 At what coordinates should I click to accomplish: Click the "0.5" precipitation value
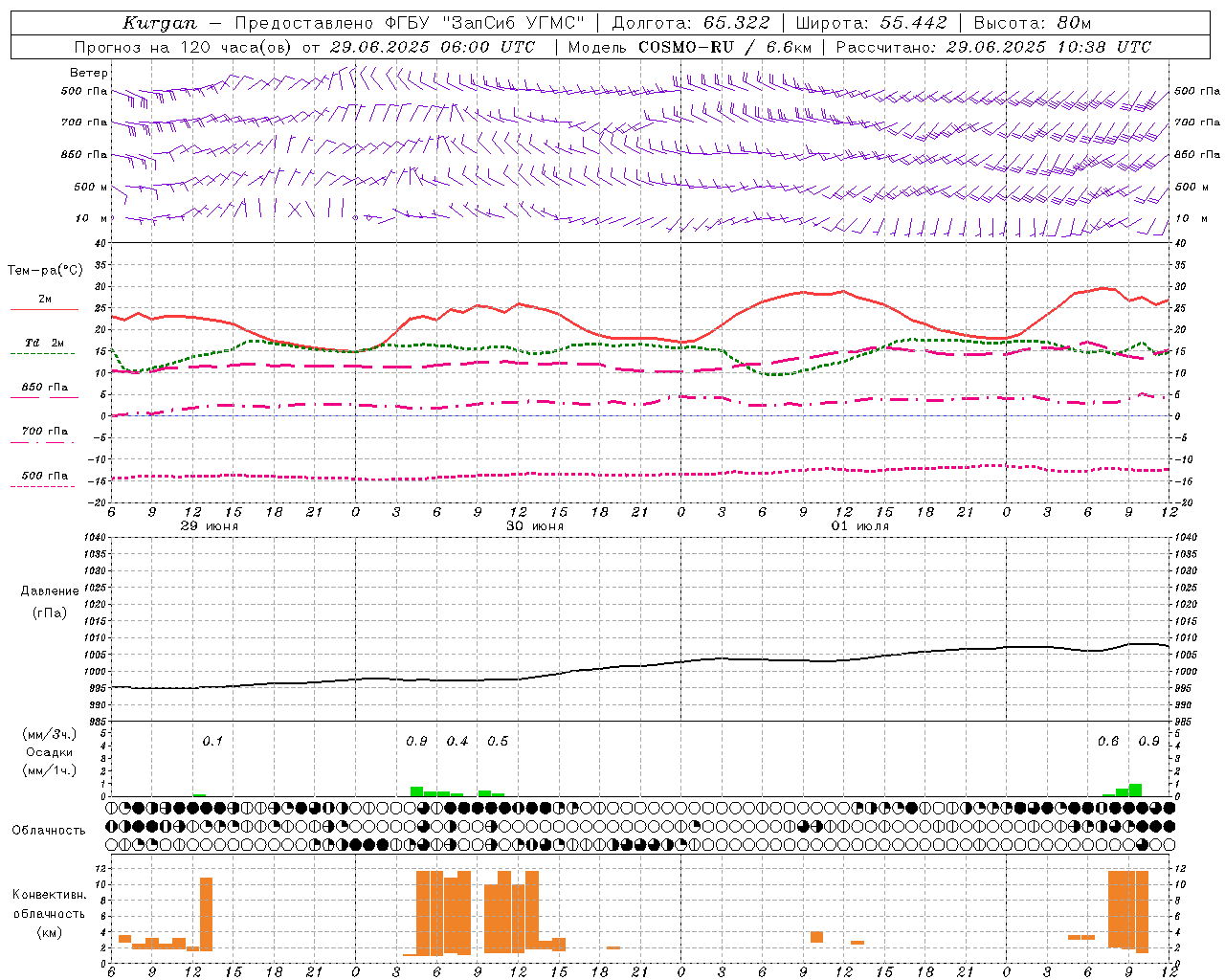click(498, 741)
